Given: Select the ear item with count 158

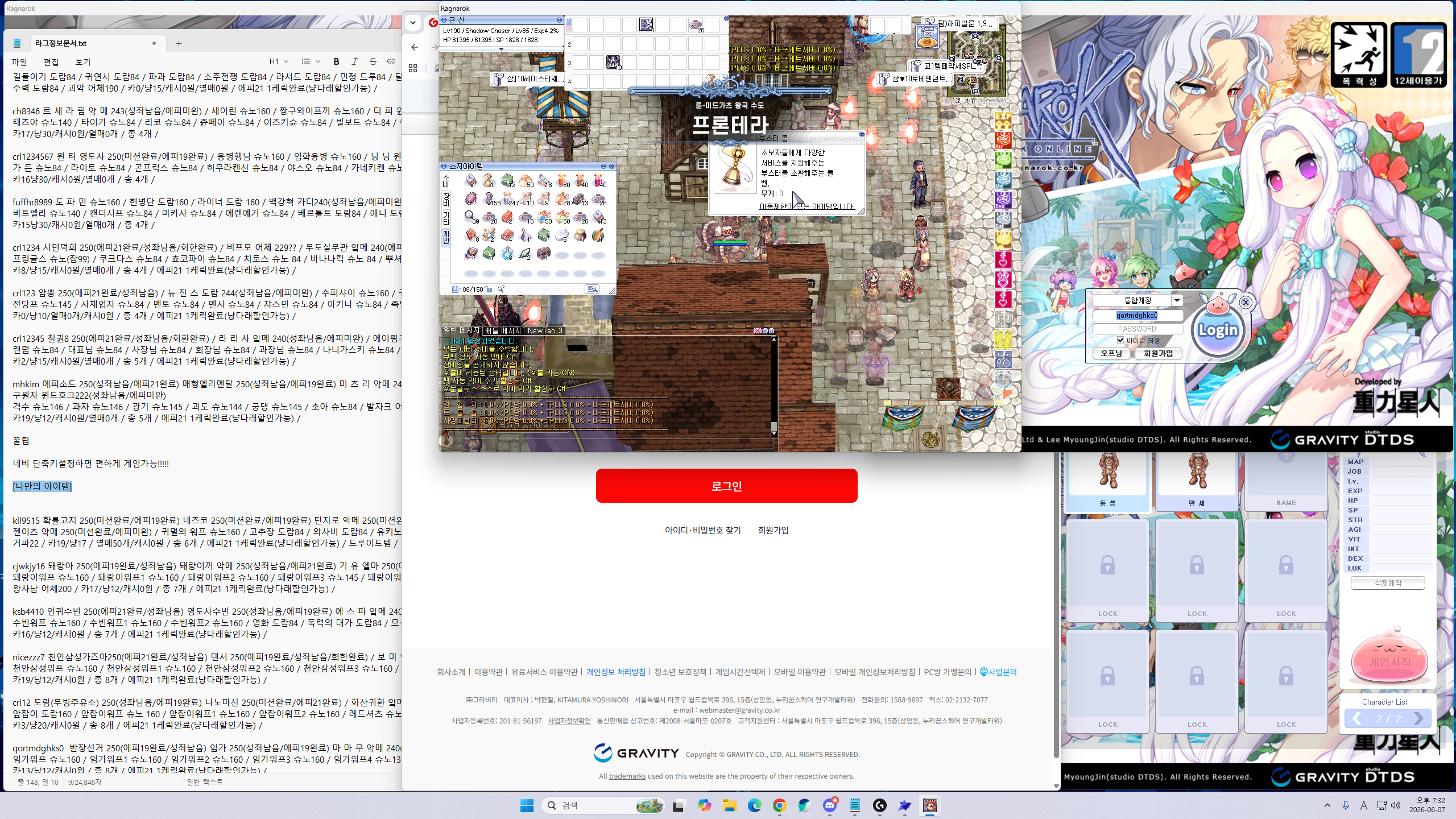Looking at the screenshot, I should click(490, 199).
